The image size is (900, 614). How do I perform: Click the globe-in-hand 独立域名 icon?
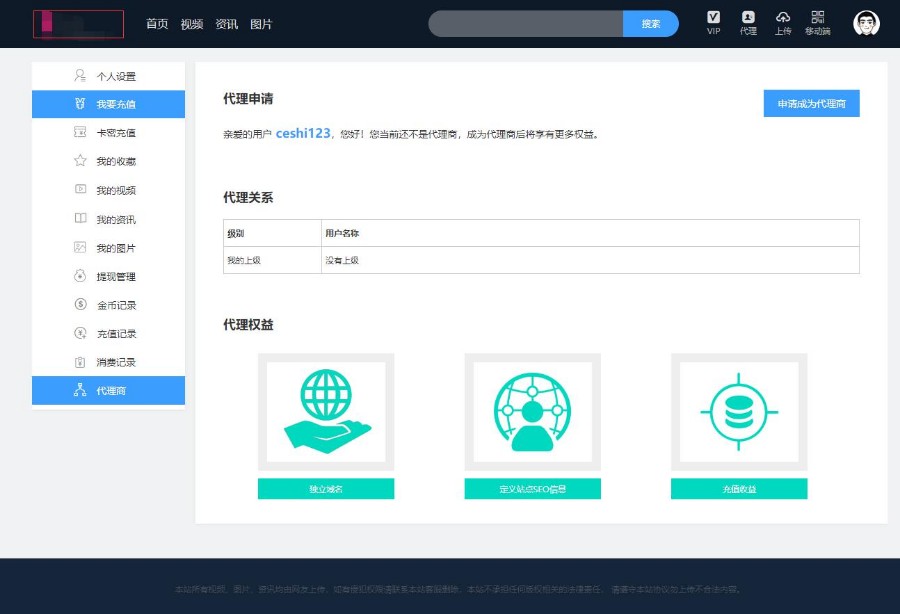(x=326, y=411)
